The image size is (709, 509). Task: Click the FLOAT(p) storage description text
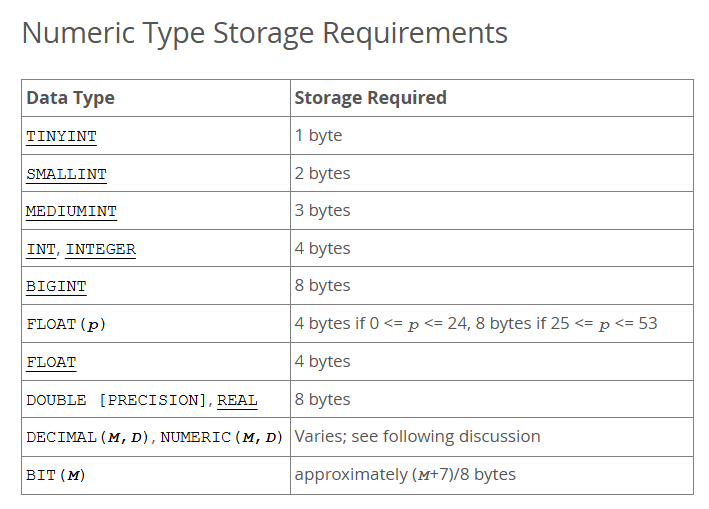point(476,324)
